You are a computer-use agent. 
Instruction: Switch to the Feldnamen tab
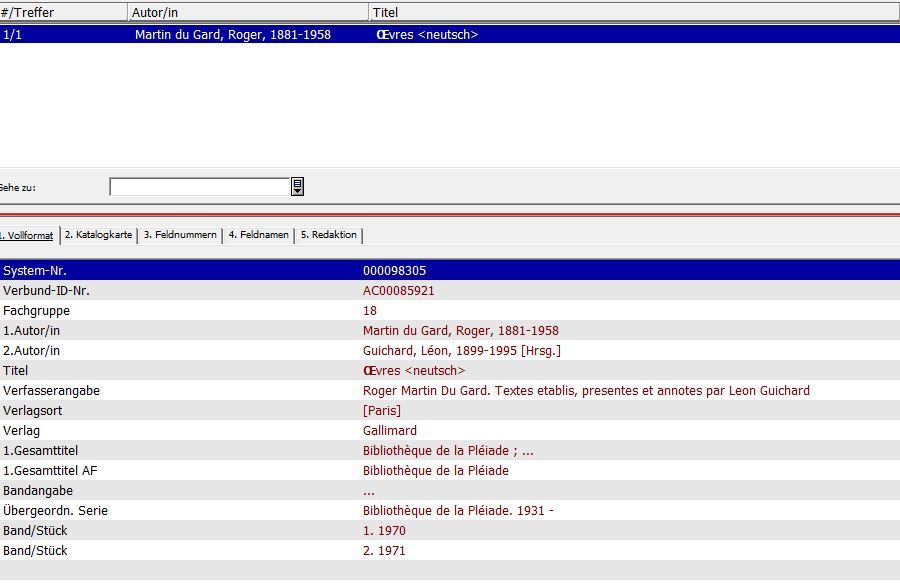click(258, 235)
